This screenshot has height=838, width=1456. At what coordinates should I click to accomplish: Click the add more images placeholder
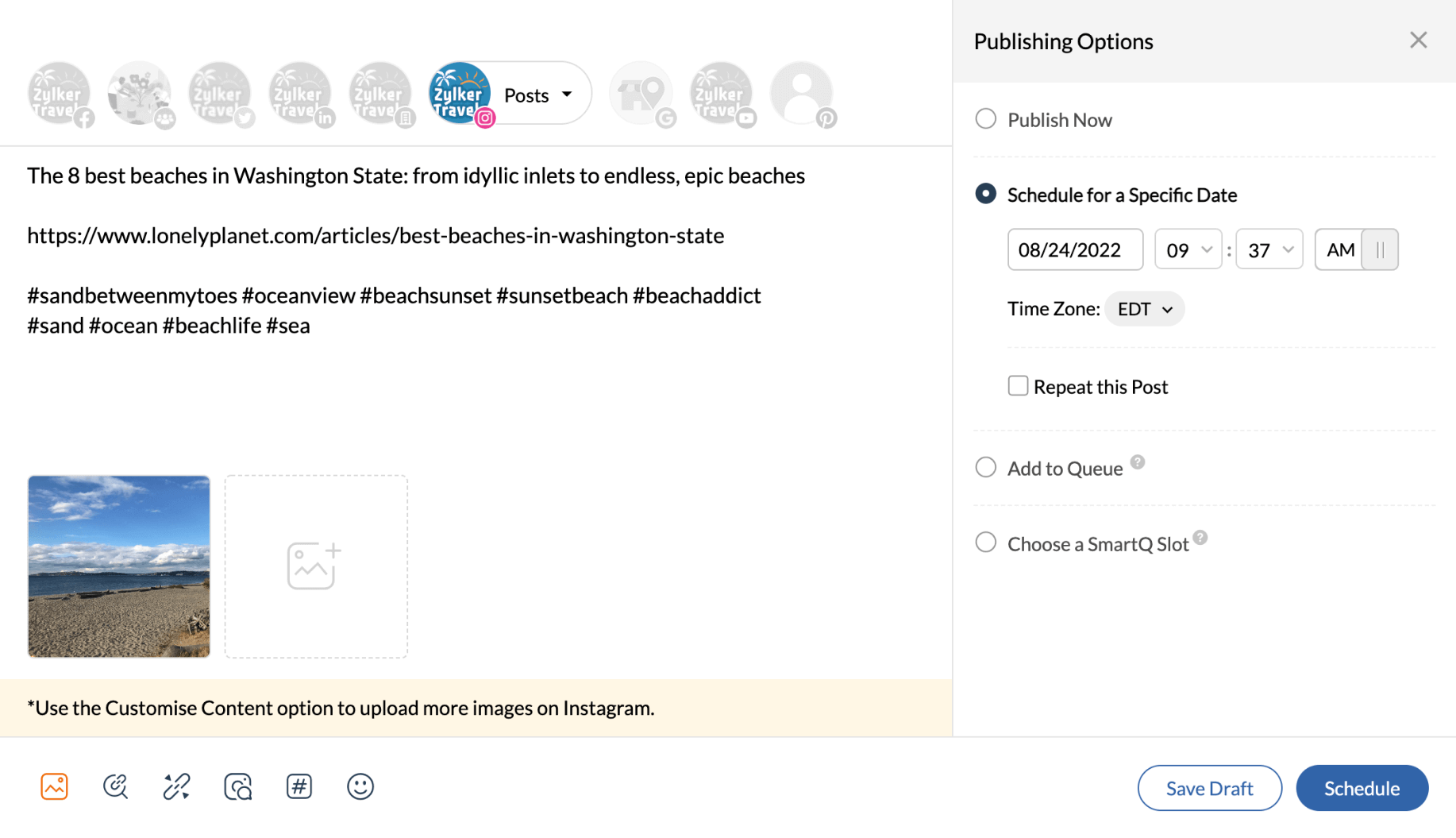pyautogui.click(x=316, y=566)
